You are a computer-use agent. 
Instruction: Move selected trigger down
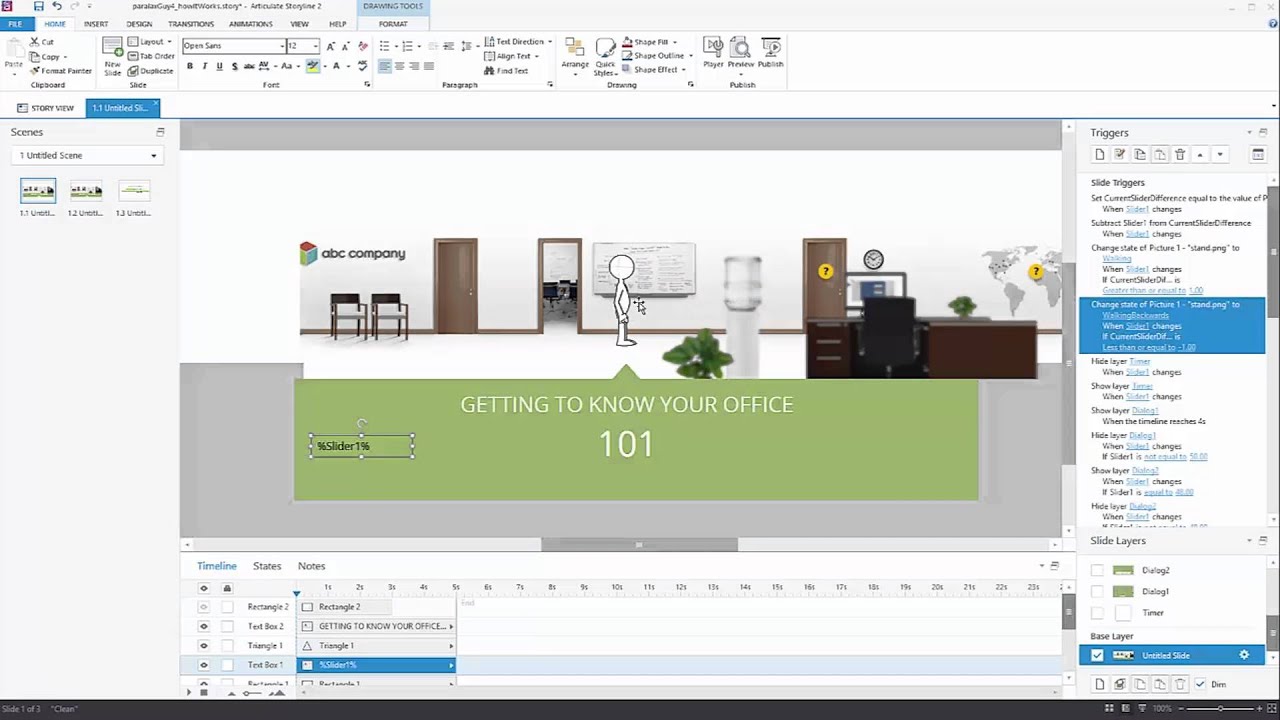pos(1219,155)
